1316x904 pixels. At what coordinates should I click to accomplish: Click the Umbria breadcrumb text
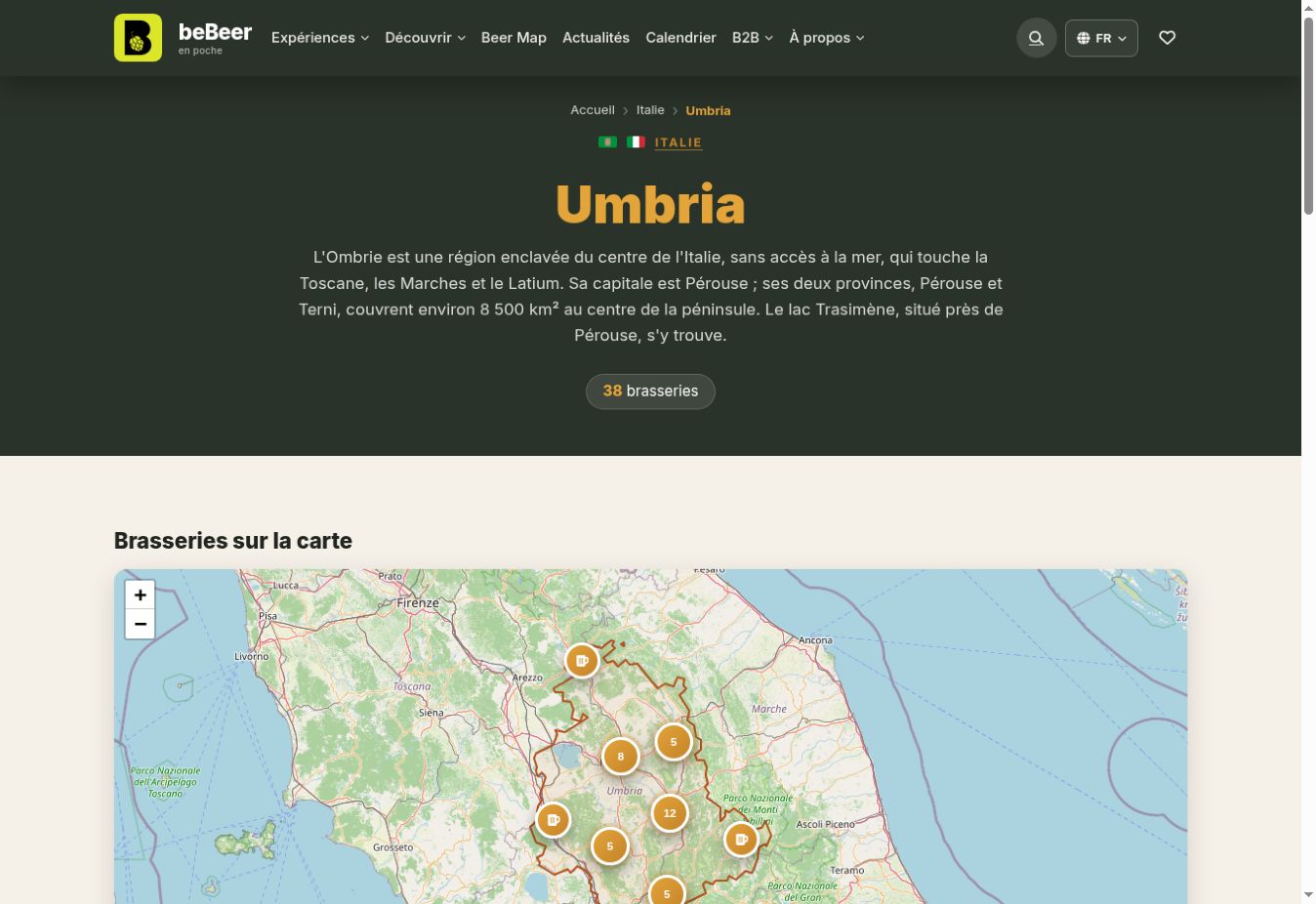tap(708, 110)
